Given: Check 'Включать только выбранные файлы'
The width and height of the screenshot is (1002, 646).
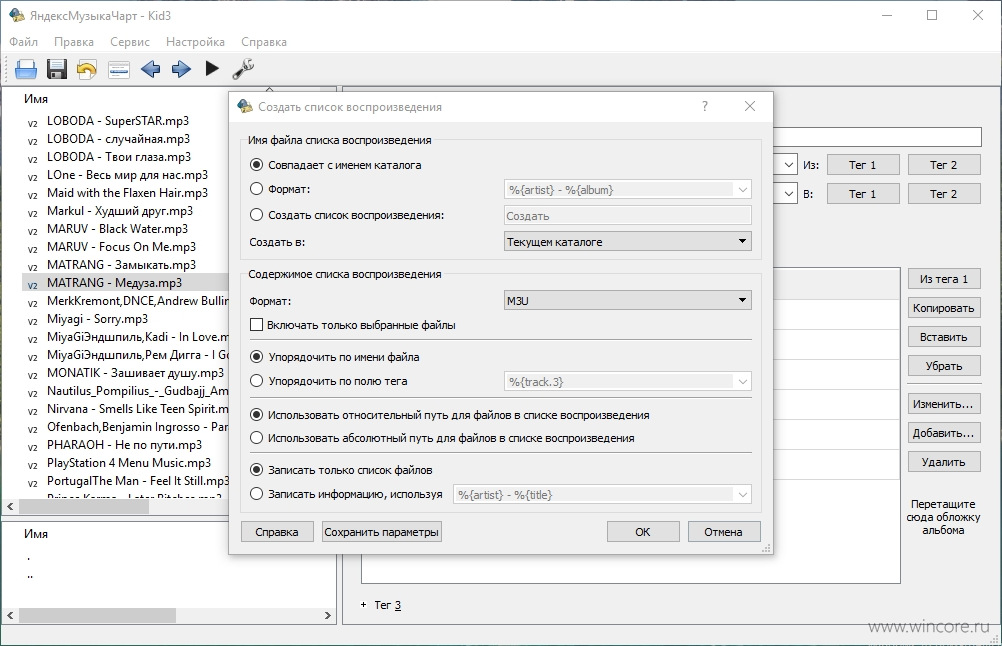Looking at the screenshot, I should 256,325.
